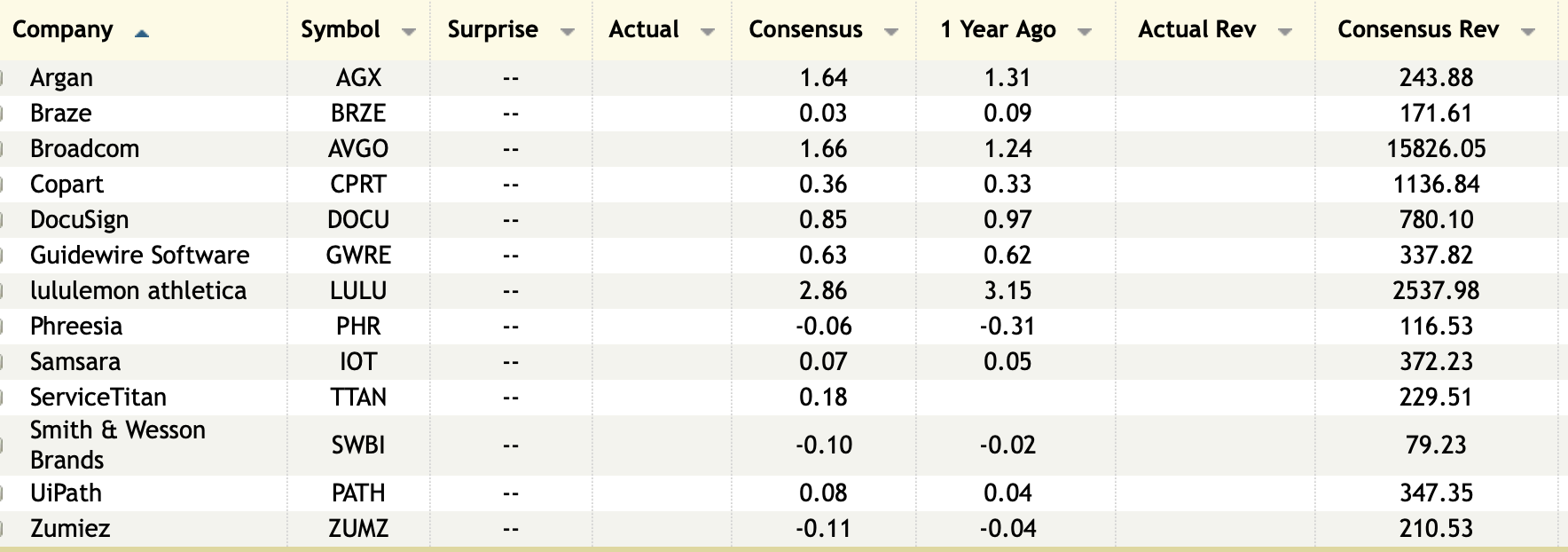The image size is (1568, 552).
Task: Click the ascending sort arrow beside Company
Action: click(x=142, y=33)
